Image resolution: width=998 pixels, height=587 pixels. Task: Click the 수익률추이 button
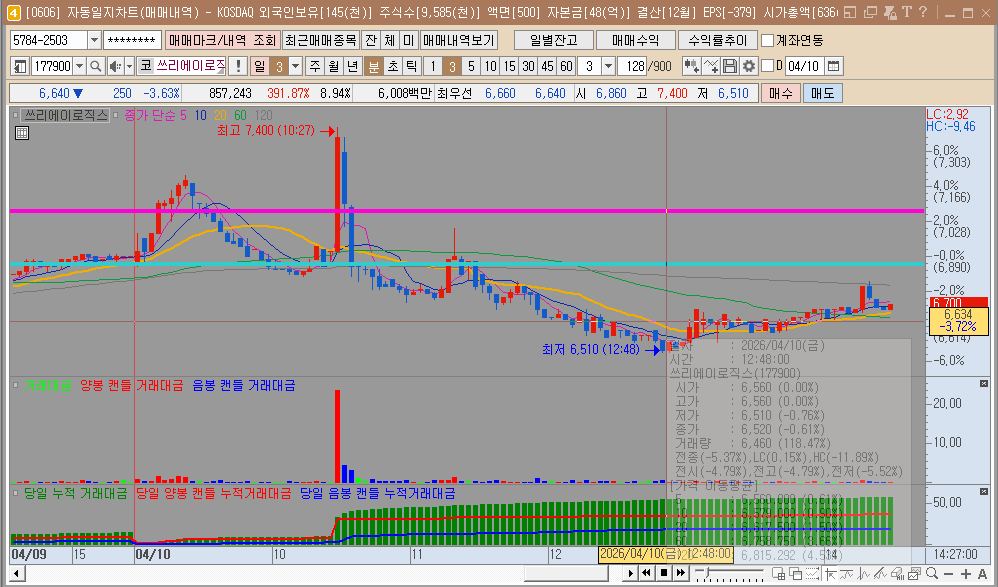tap(717, 40)
